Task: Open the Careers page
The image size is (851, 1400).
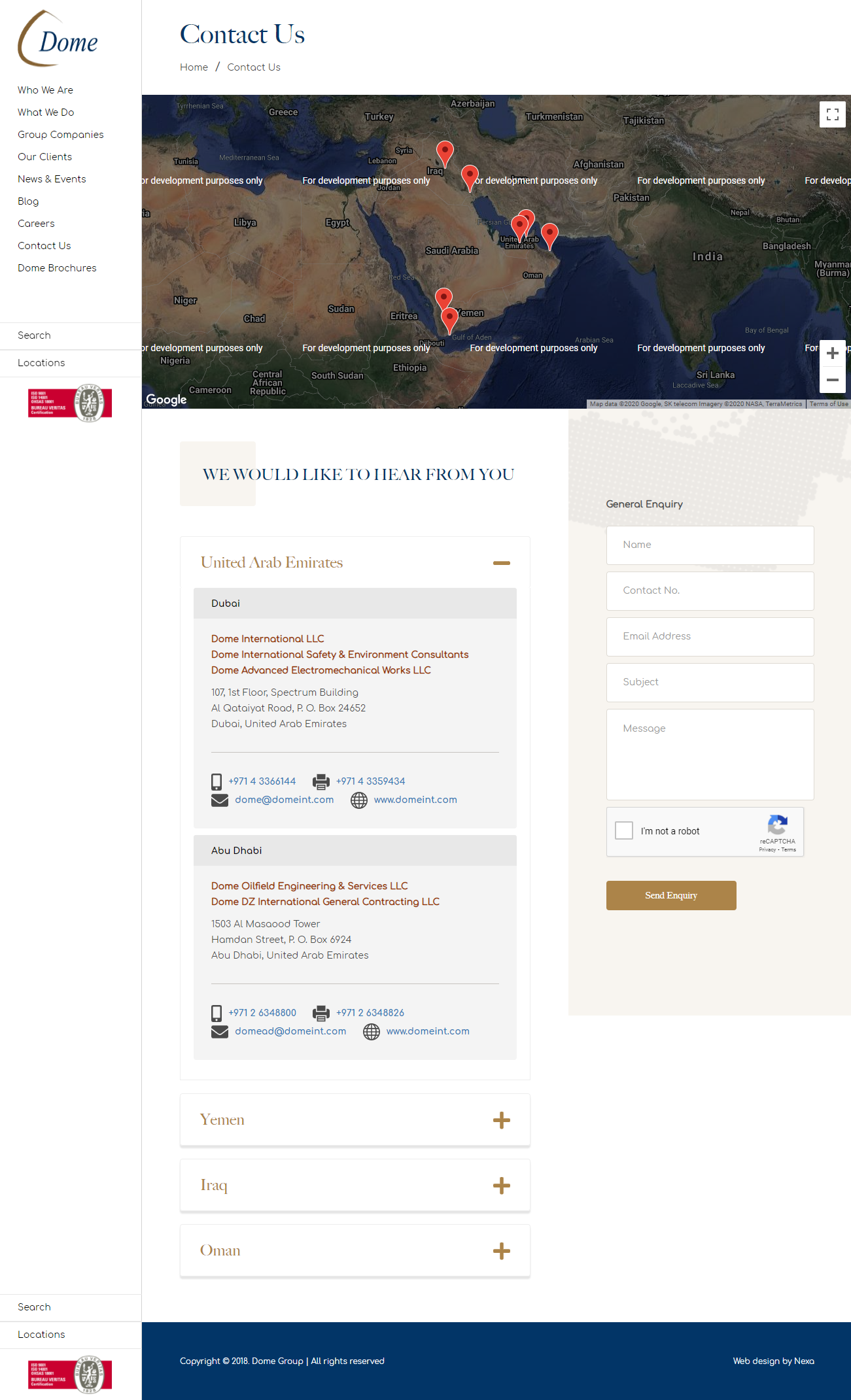Action: (36, 224)
